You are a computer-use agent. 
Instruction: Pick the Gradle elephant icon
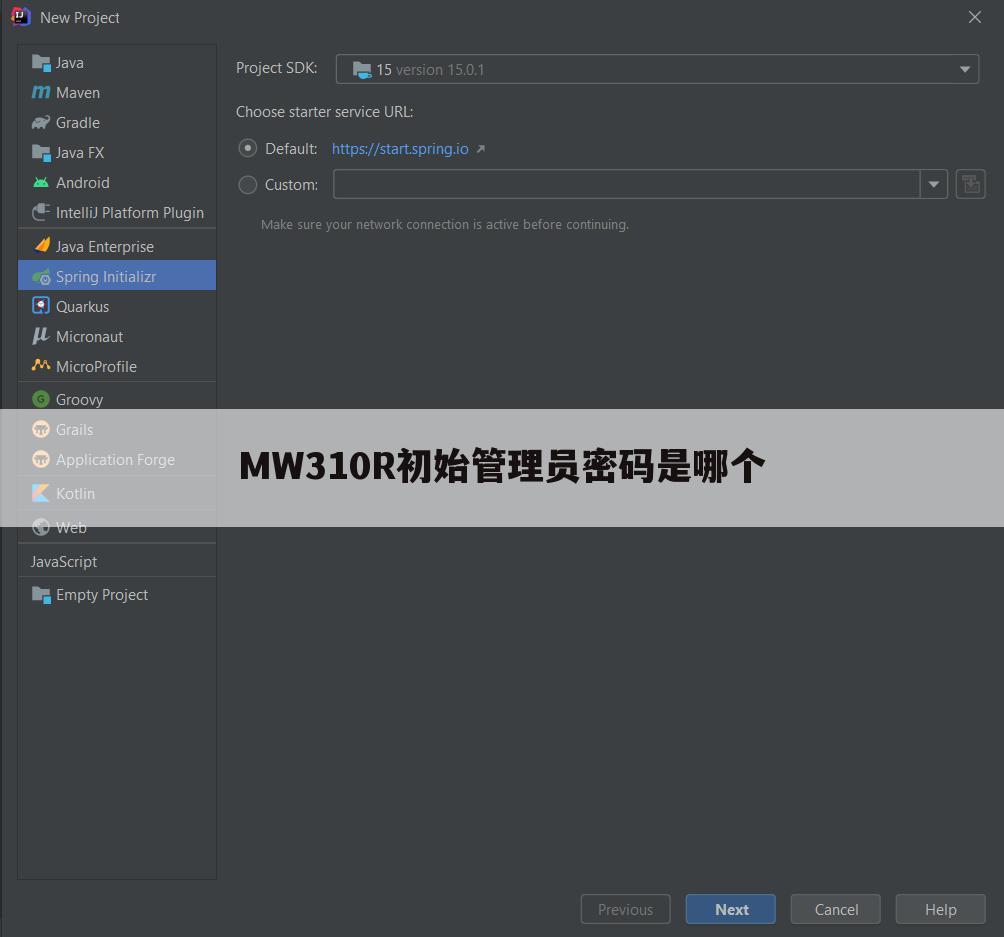pyautogui.click(x=41, y=122)
